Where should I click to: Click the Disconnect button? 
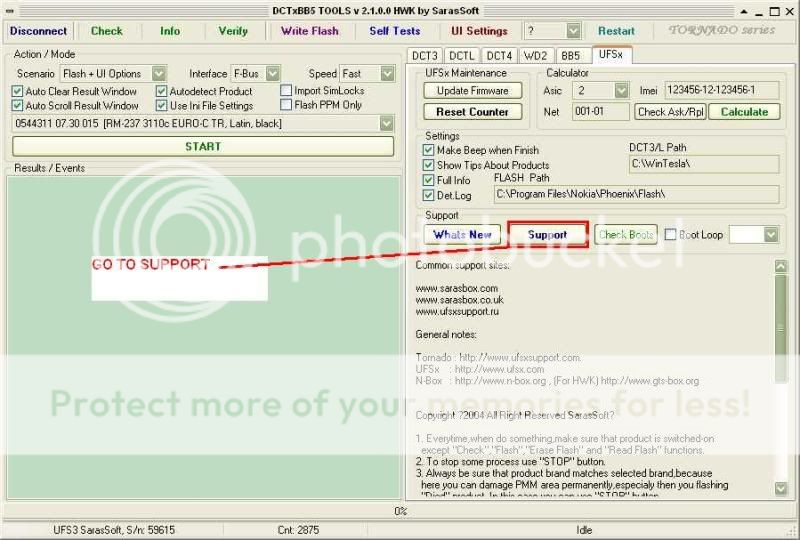pos(39,31)
